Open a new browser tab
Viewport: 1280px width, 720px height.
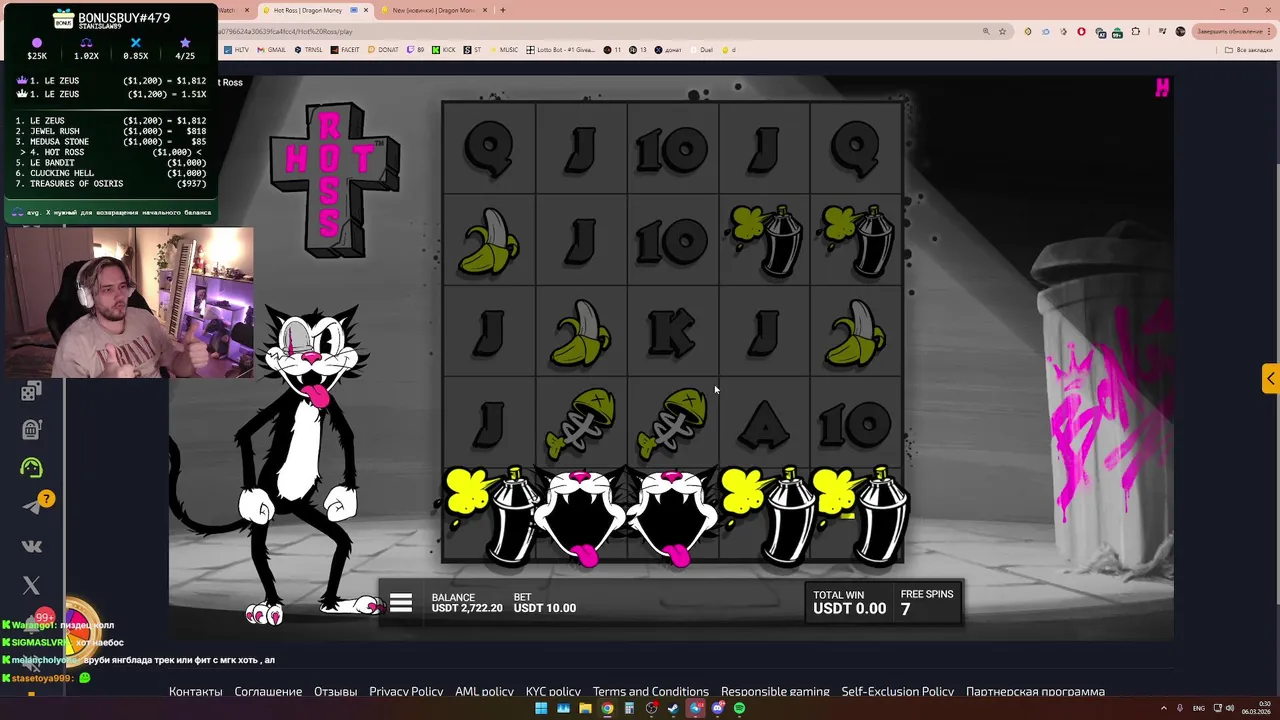point(502,10)
